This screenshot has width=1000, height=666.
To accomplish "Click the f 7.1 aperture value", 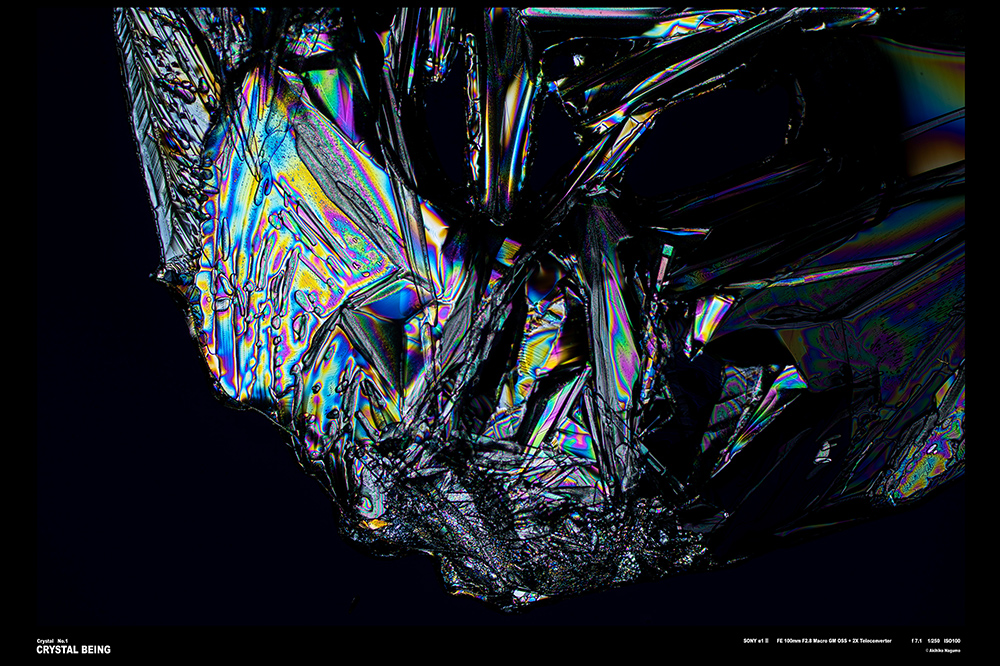I will 916,640.
